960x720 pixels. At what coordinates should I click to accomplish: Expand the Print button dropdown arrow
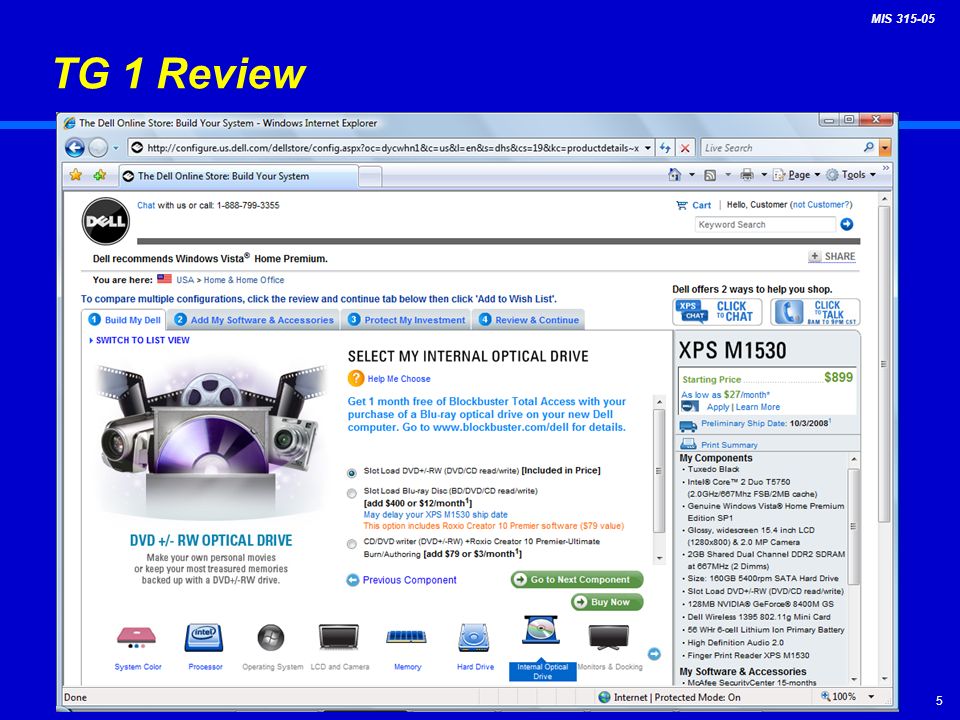(x=764, y=175)
